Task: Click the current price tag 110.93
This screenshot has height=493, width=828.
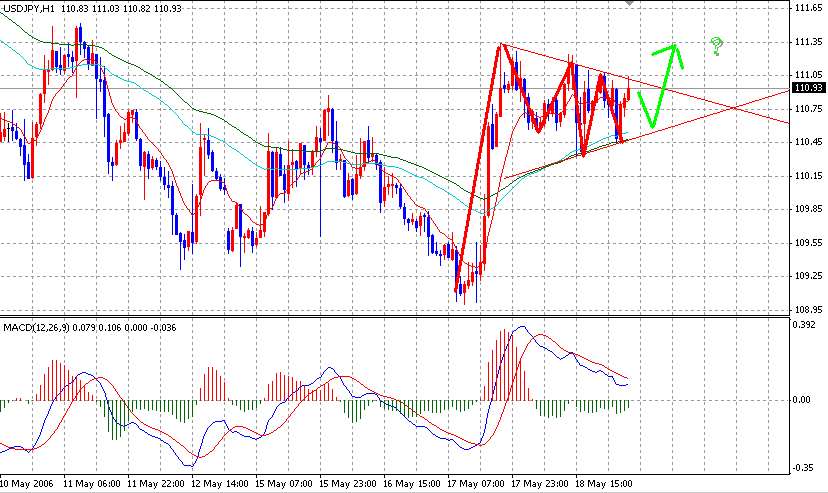Action: coord(808,88)
